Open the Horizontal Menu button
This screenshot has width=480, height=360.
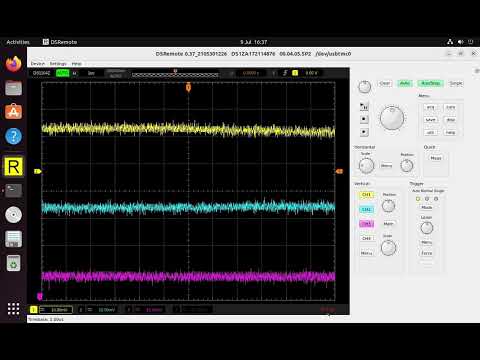click(386, 166)
